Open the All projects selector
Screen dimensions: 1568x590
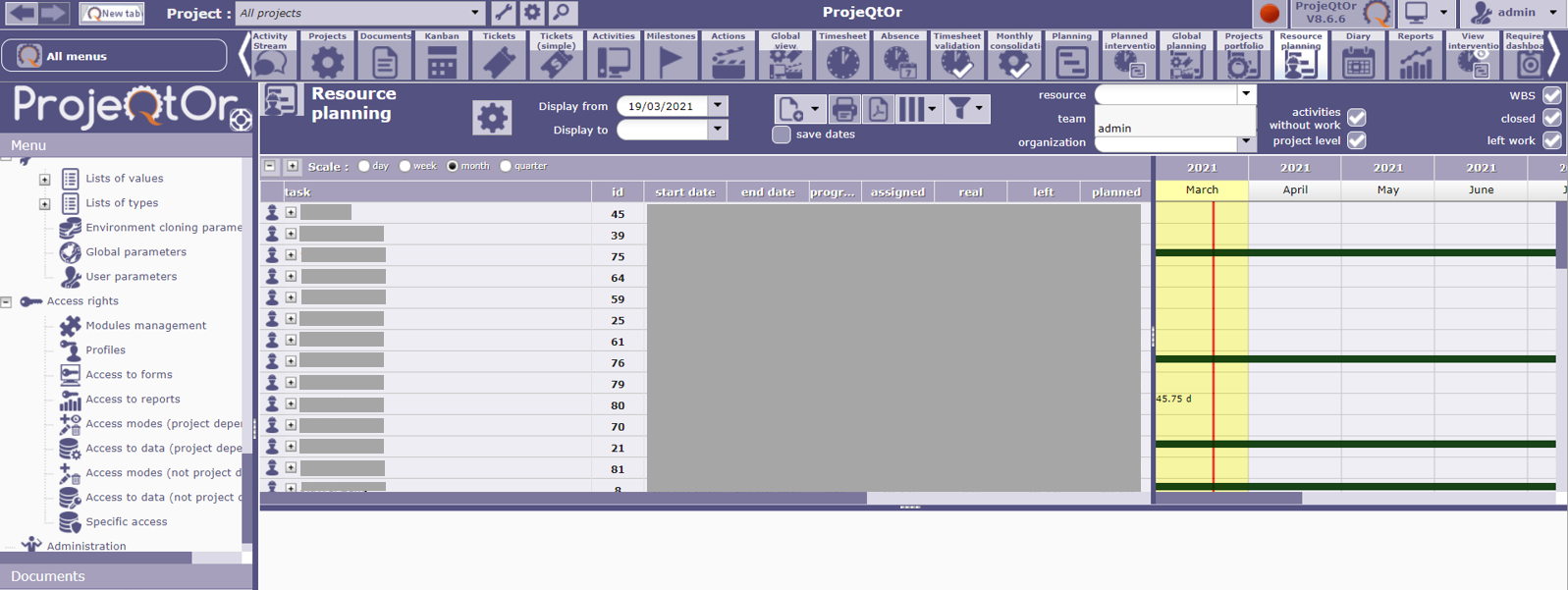[360, 13]
